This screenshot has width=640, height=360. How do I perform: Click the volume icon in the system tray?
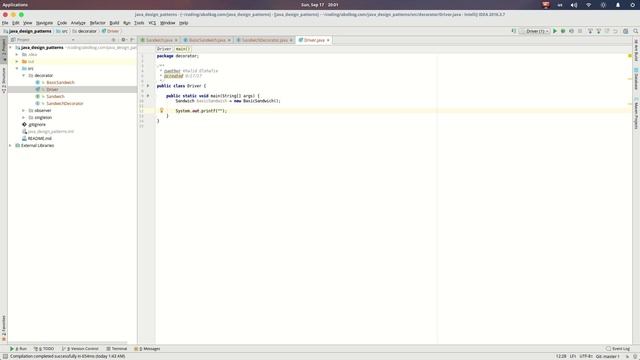574,5
